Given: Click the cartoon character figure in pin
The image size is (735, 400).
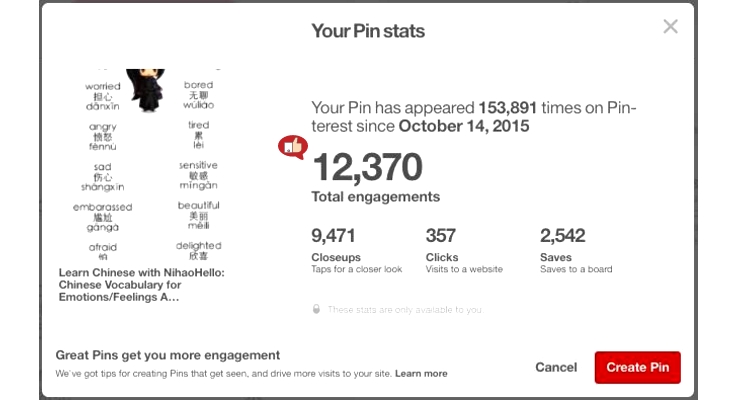Looking at the screenshot, I should [x=147, y=90].
